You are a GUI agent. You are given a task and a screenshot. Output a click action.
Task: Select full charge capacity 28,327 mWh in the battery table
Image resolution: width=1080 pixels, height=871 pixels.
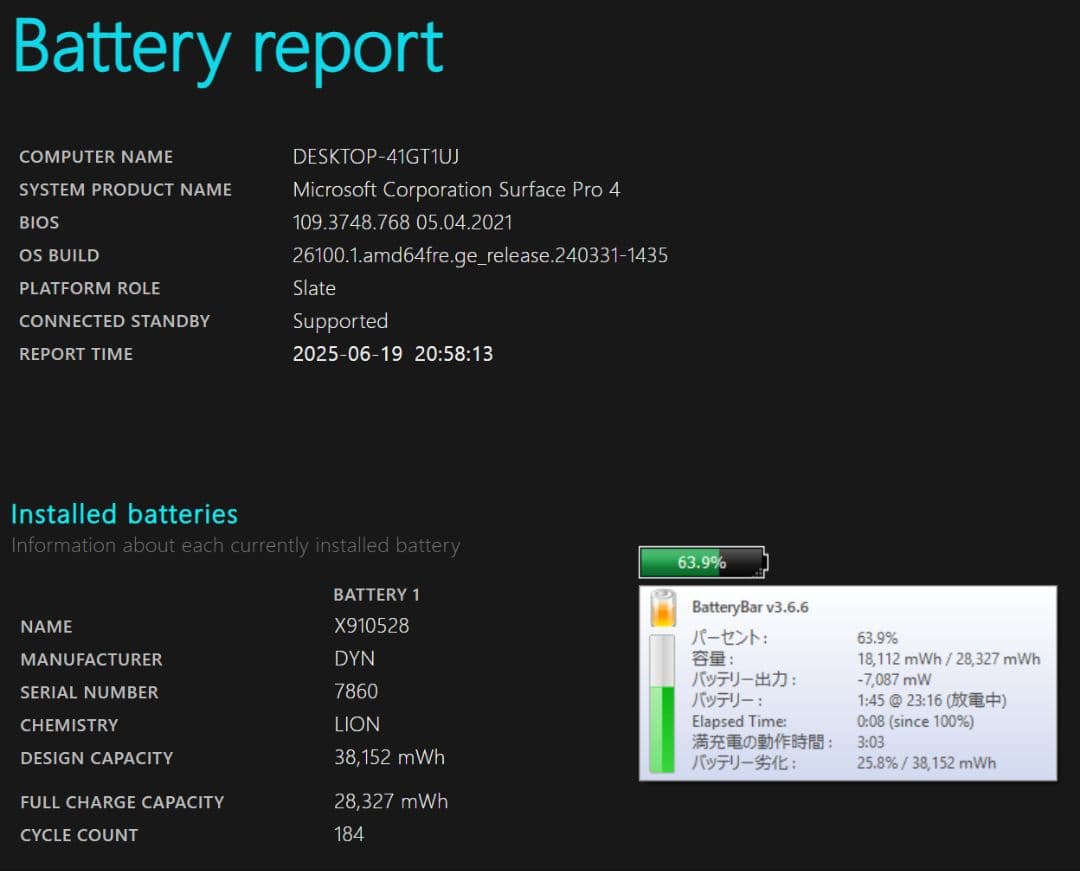(391, 801)
